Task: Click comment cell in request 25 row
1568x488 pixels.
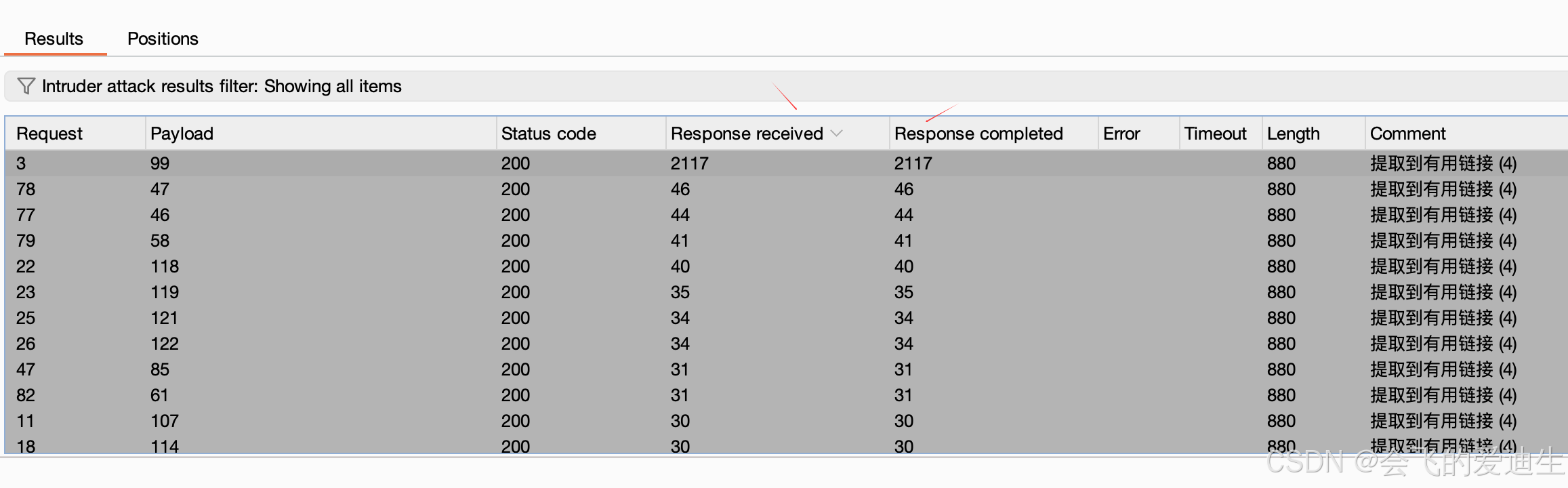Action: (x=1443, y=318)
